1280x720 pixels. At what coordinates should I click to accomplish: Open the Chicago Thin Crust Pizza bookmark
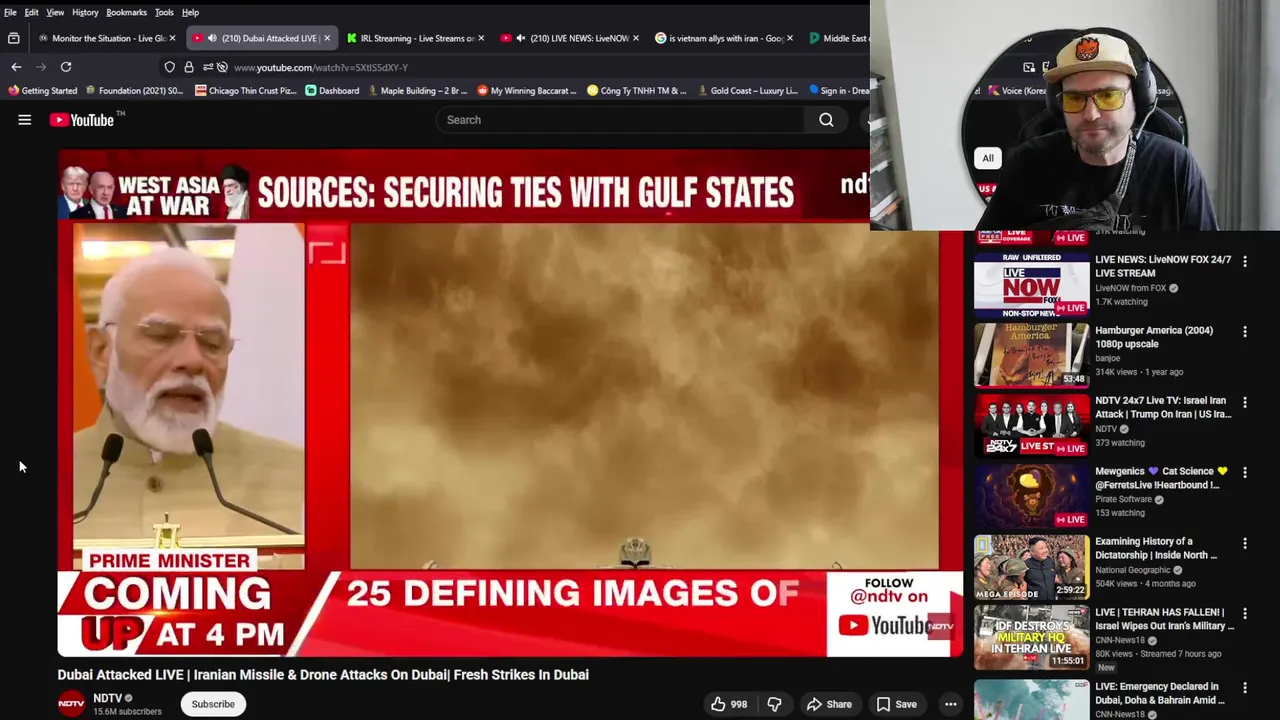(x=246, y=90)
